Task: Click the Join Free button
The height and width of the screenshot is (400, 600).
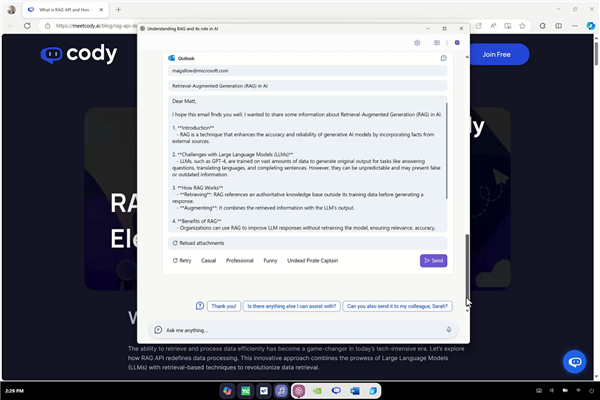Action: 496,54
